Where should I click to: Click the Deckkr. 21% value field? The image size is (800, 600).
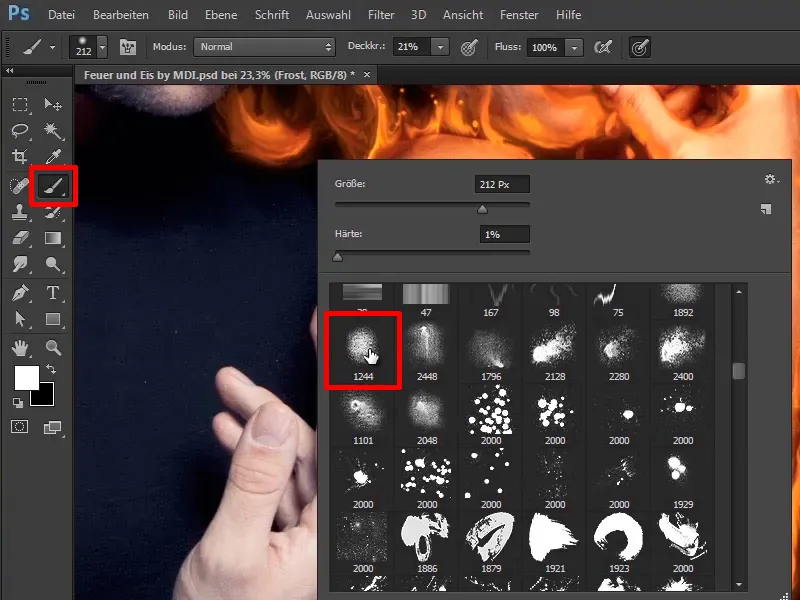(x=411, y=47)
